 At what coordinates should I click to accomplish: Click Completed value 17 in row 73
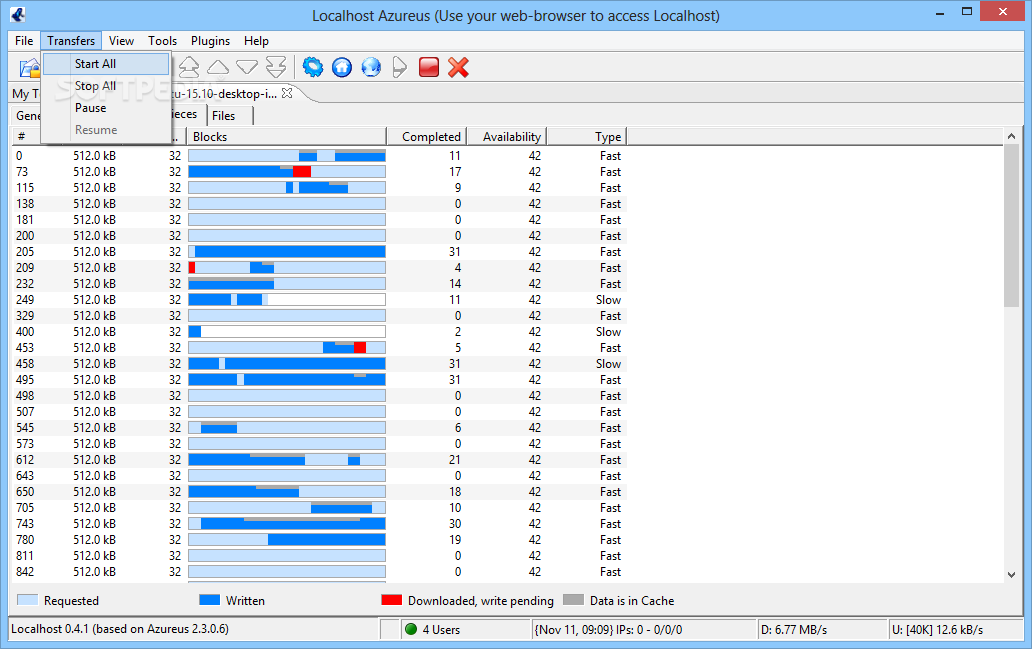pos(455,172)
